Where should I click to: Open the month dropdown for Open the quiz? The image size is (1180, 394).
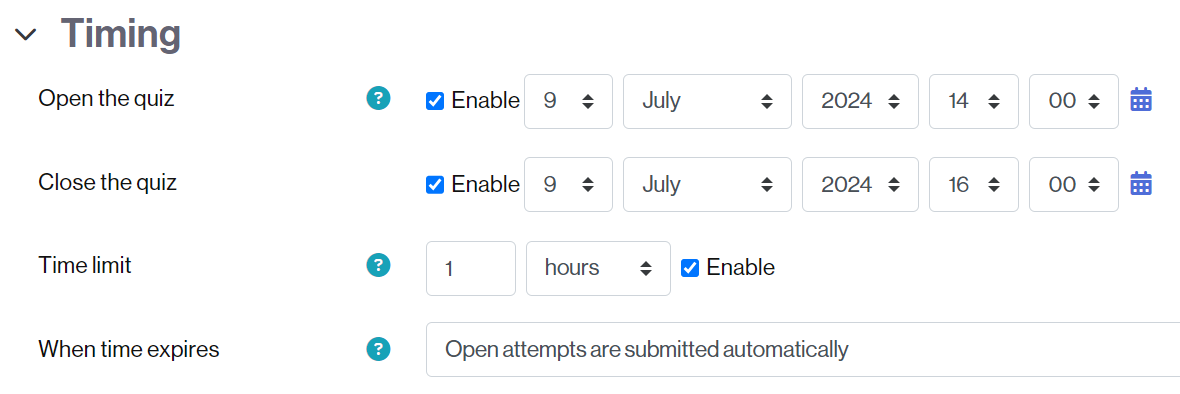coord(707,101)
